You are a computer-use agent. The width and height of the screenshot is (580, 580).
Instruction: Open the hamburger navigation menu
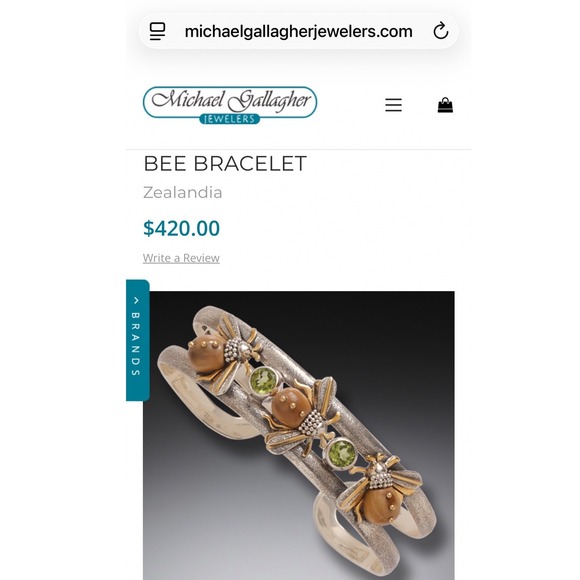[x=393, y=105]
